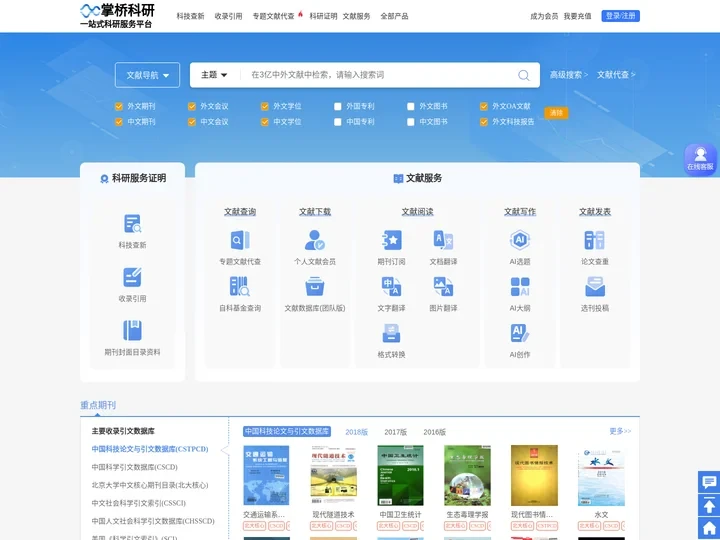The height and width of the screenshot is (540, 720).
Task: Click the home floating icon
Action: point(709,528)
